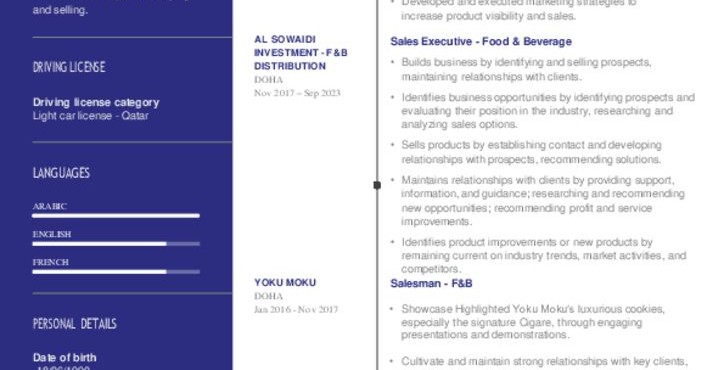Viewport: 724px width, 370px height.
Task: Click the Sales Executive - Food & Beverage title
Action: pyautogui.click(x=481, y=42)
